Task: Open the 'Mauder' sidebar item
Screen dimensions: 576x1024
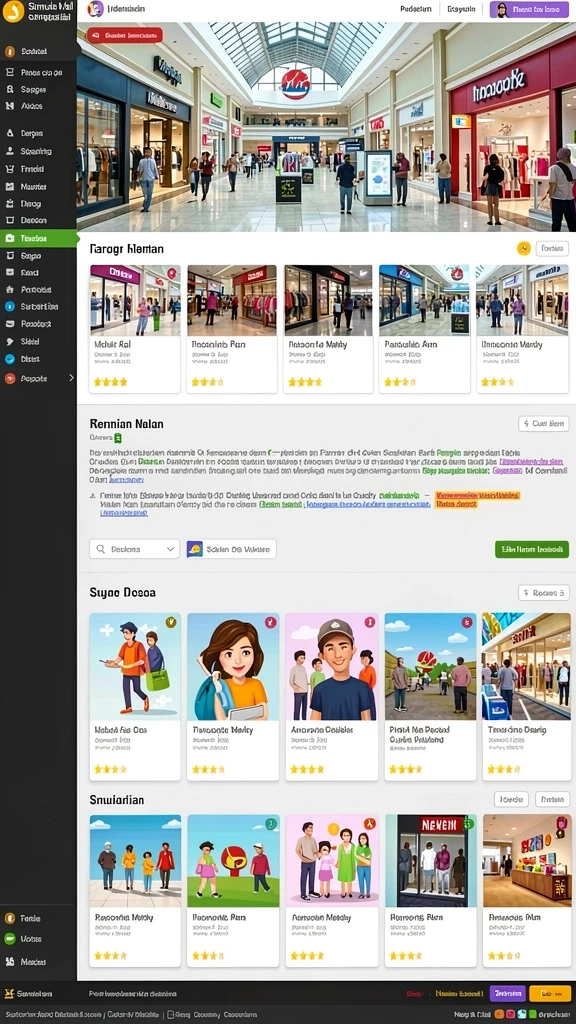Action: coord(38,186)
